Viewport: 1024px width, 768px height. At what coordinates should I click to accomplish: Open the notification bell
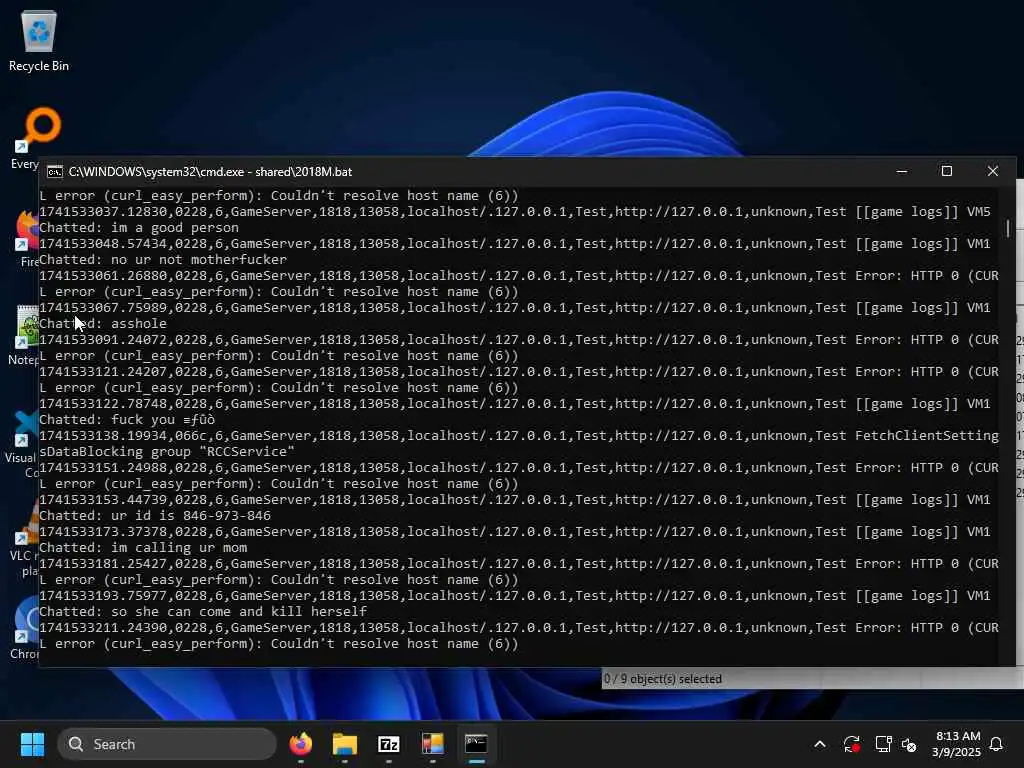pyautogui.click(x=997, y=744)
